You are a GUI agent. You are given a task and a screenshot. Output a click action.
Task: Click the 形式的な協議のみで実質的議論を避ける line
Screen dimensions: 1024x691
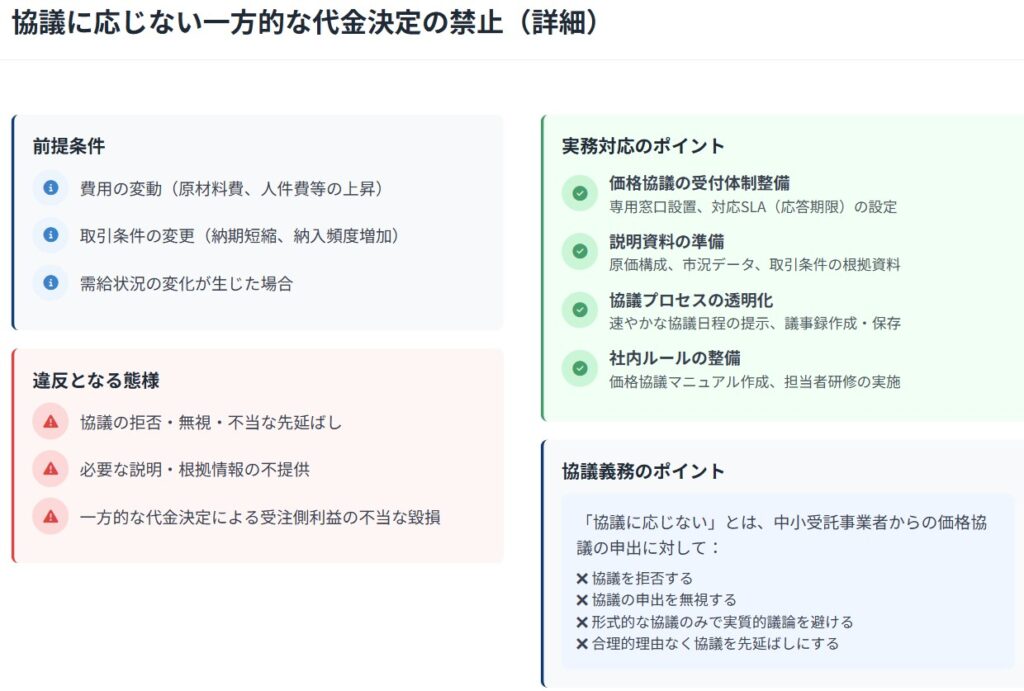(715, 622)
